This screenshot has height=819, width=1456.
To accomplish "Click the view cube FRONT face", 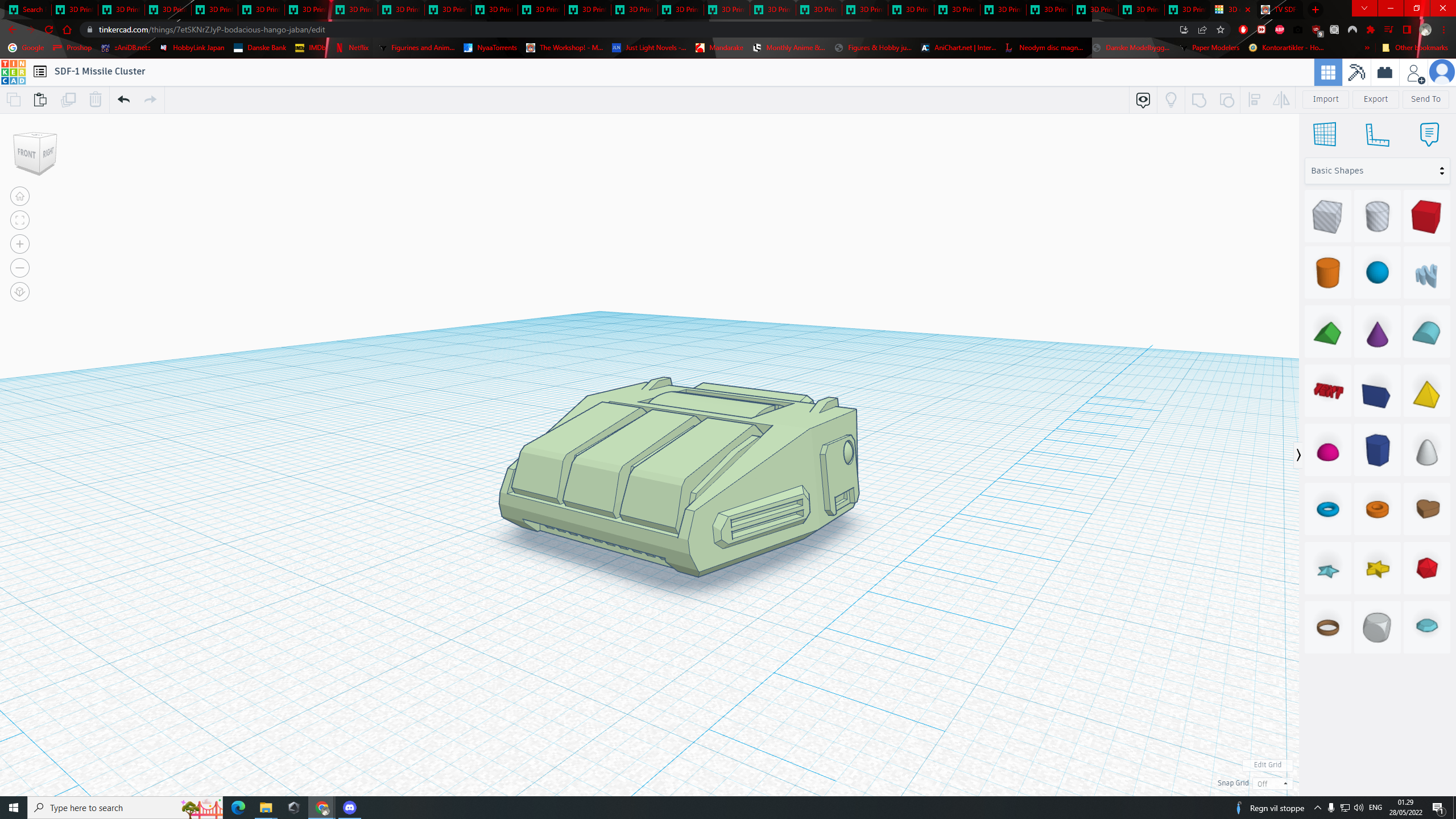I will tap(27, 154).
